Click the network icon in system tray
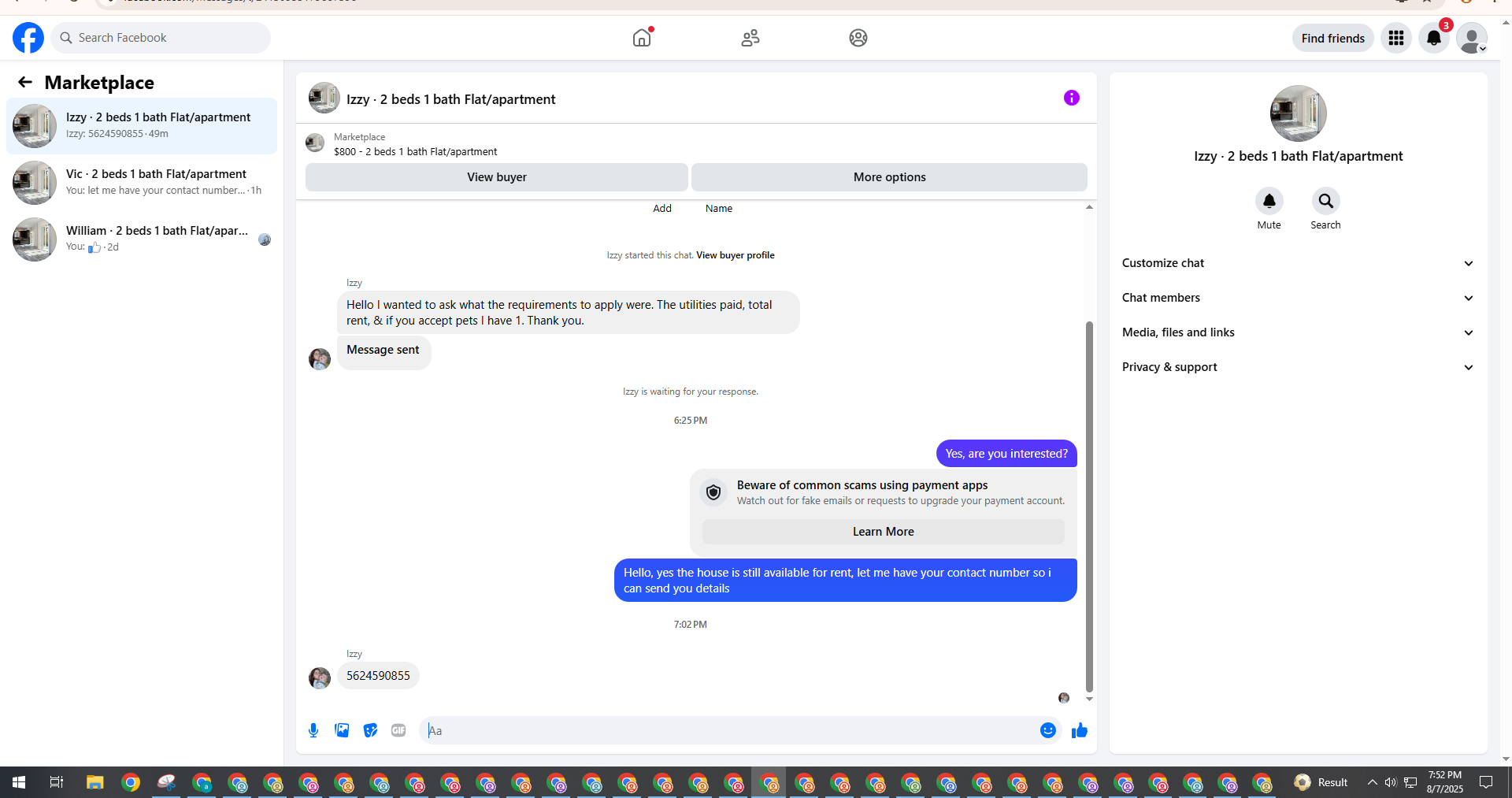This screenshot has height=798, width=1512. tap(1410, 782)
